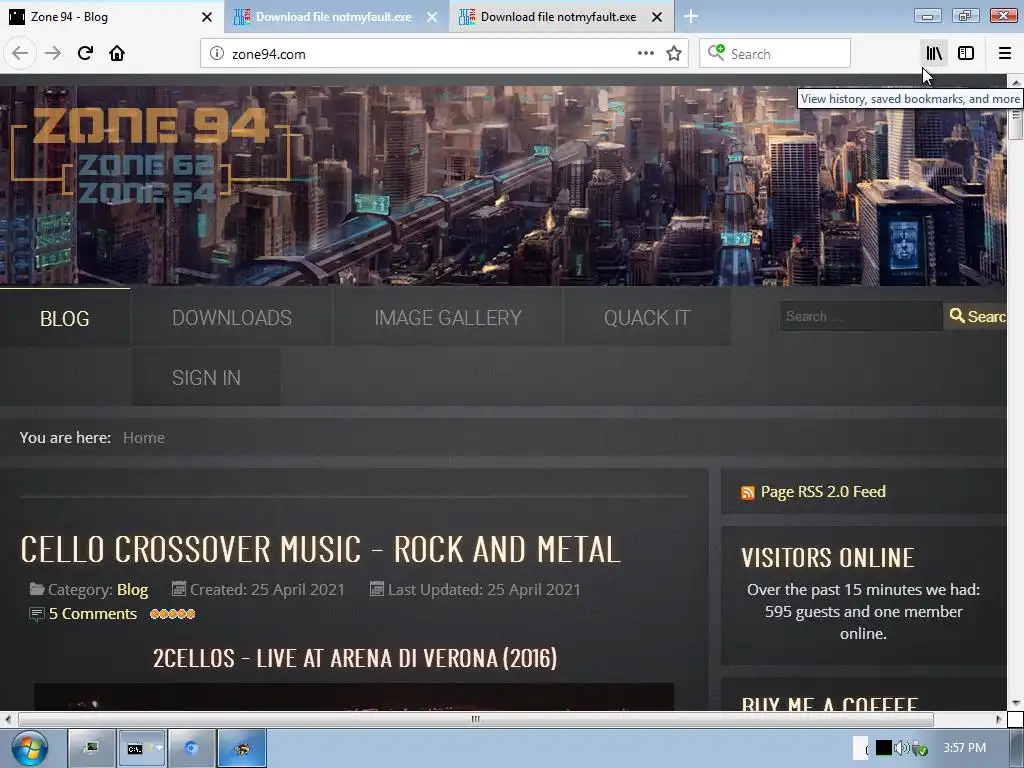Show site information for zone94.com
This screenshot has width=1024, height=768.
216,54
